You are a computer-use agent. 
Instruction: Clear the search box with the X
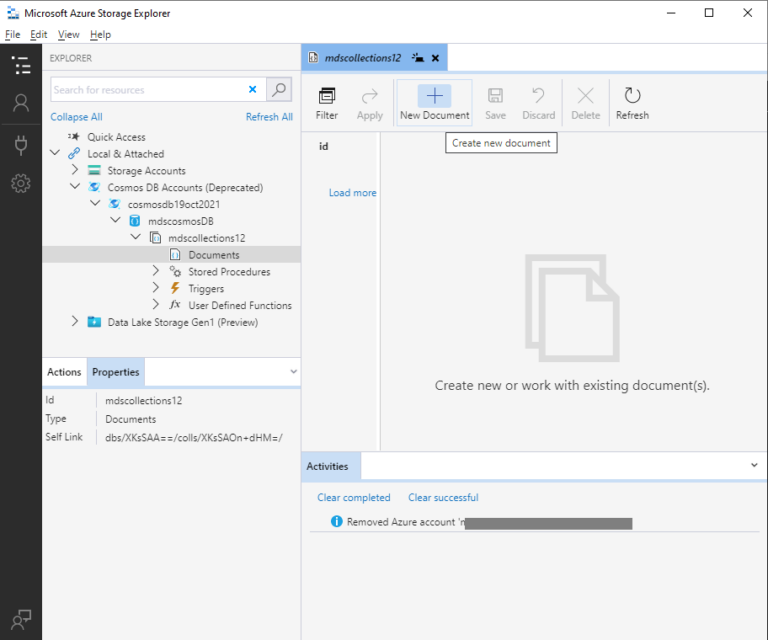(x=253, y=89)
